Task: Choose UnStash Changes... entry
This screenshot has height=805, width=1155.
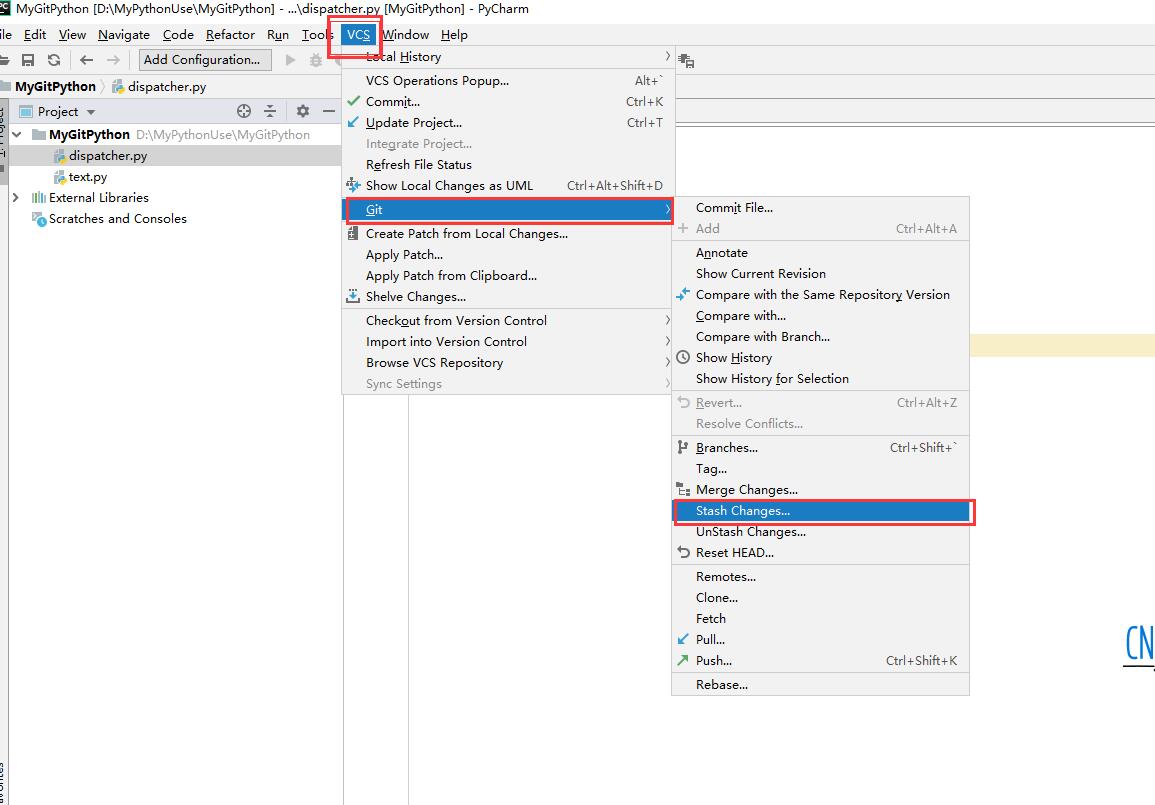Action: tap(821, 532)
